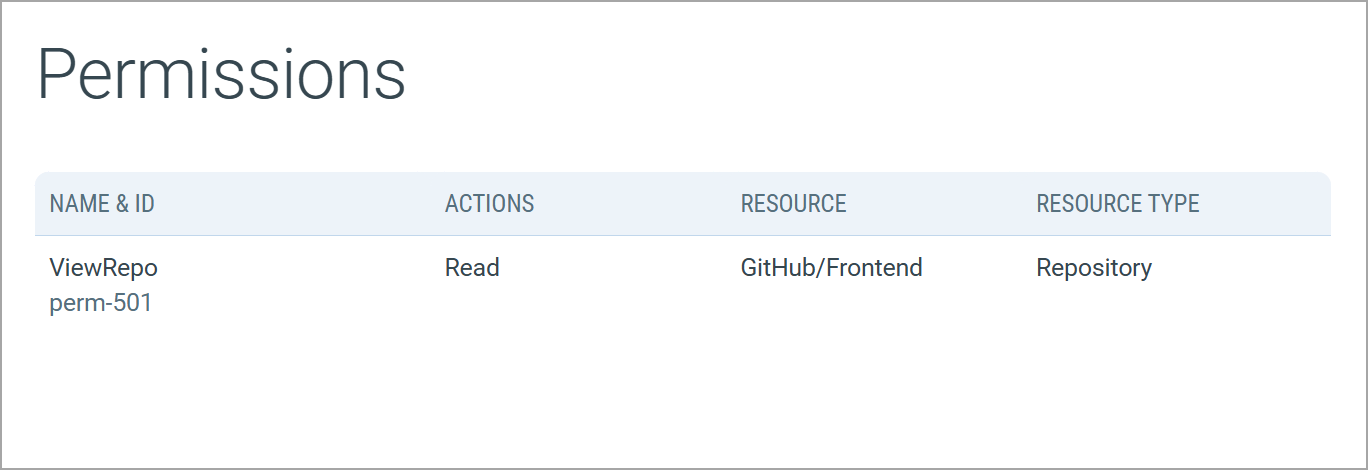Screen dimensions: 1368x470
Task: Sort the table by RESOURCE column header
Action: click(793, 204)
